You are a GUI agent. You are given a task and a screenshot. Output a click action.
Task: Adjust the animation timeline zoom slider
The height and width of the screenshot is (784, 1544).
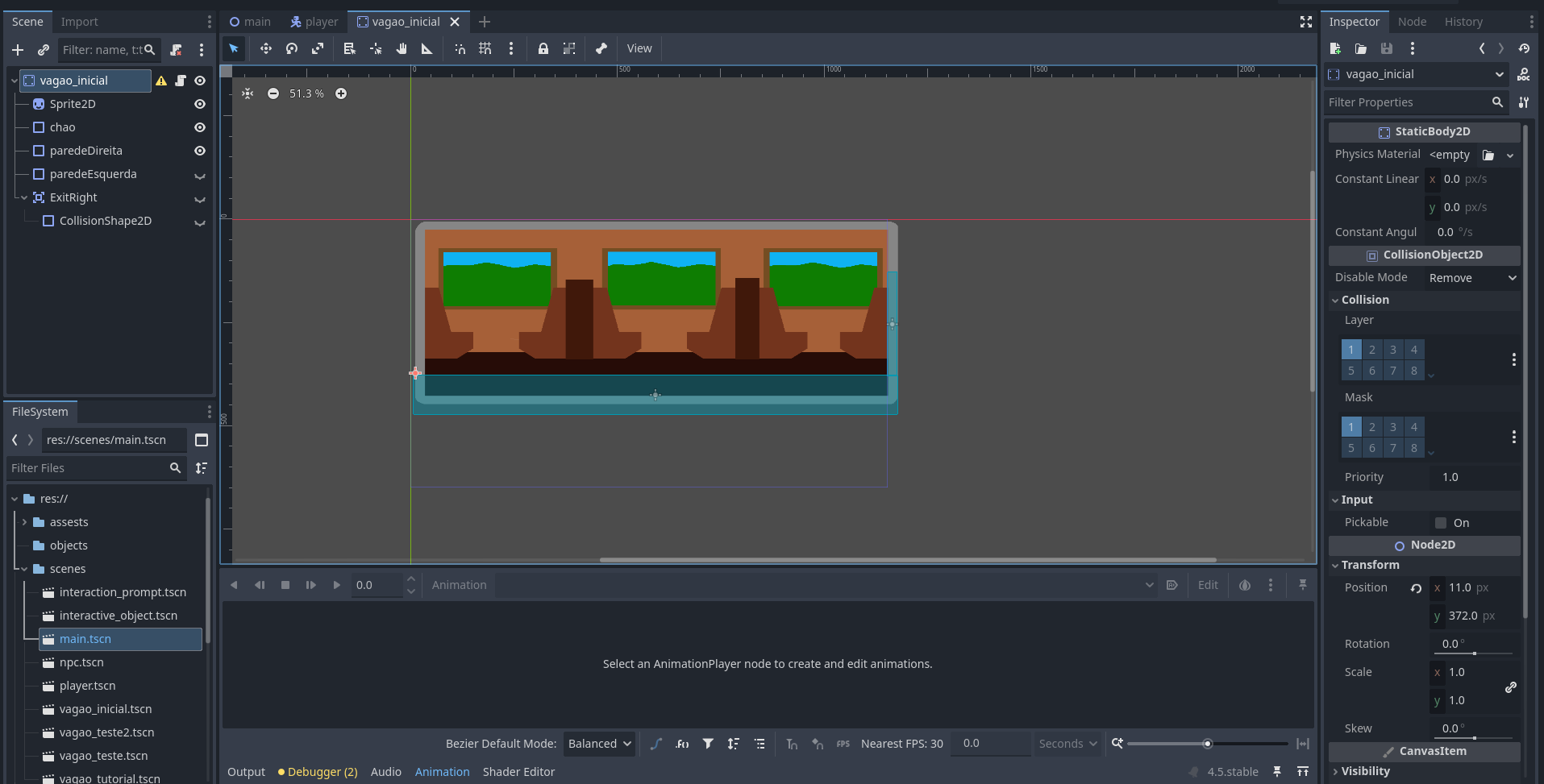pos(1207,744)
